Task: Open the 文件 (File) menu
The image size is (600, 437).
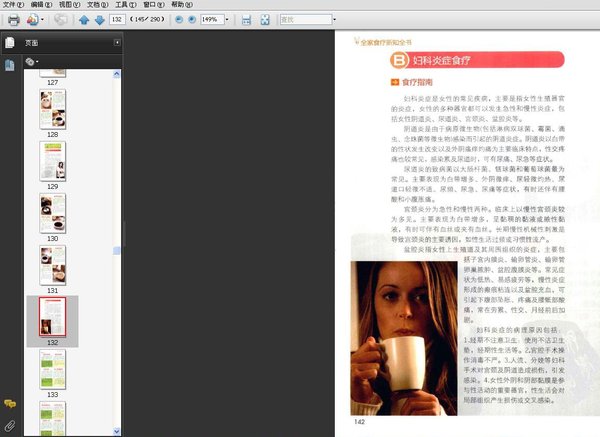Action: (x=13, y=5)
